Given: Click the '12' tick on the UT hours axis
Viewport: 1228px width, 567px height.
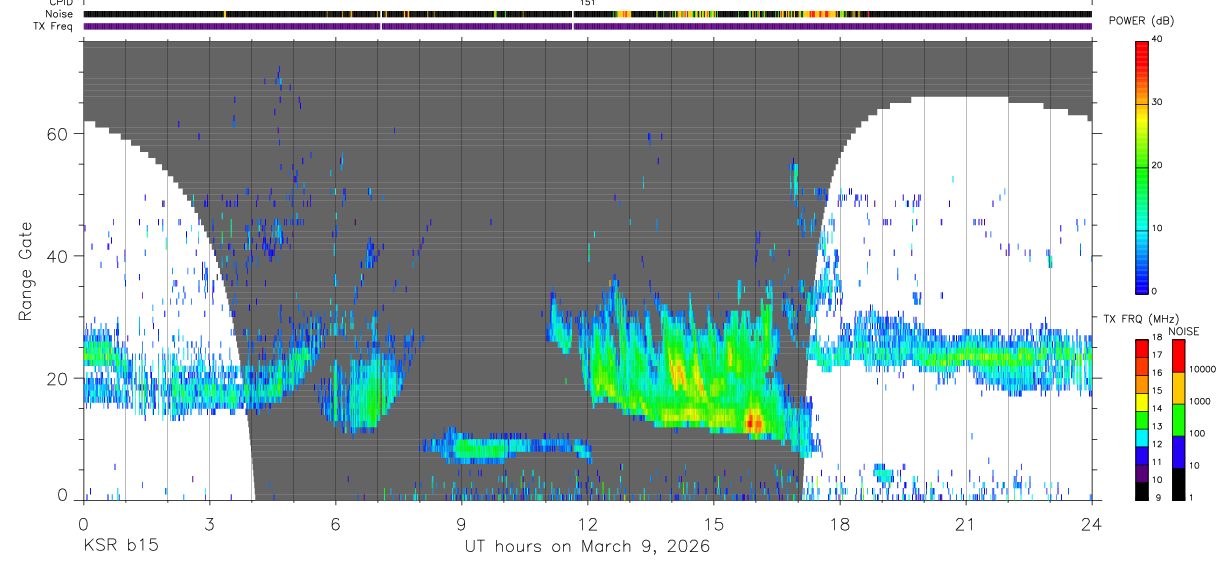Looking at the screenshot, I should [x=587, y=522].
